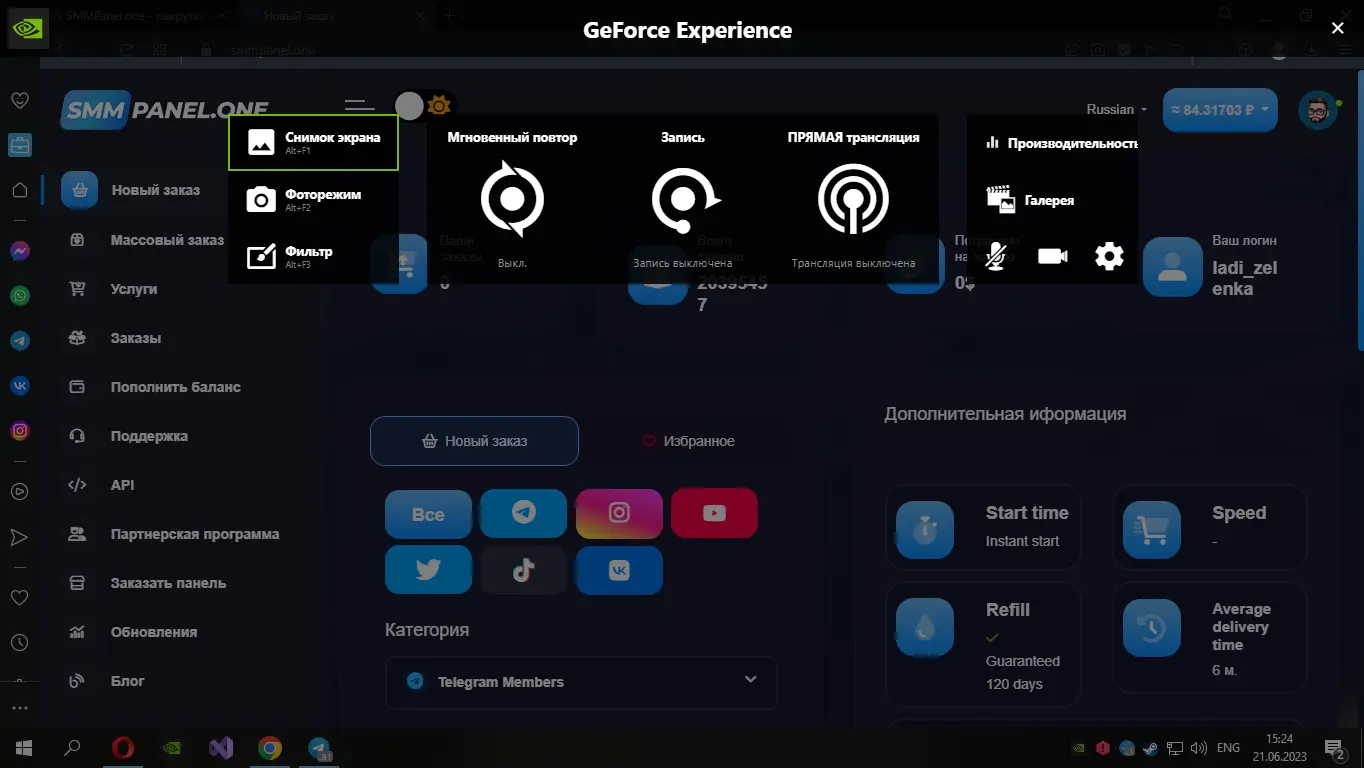
Task: Open Messenger in Opera sidebar
Action: [x=19, y=251]
